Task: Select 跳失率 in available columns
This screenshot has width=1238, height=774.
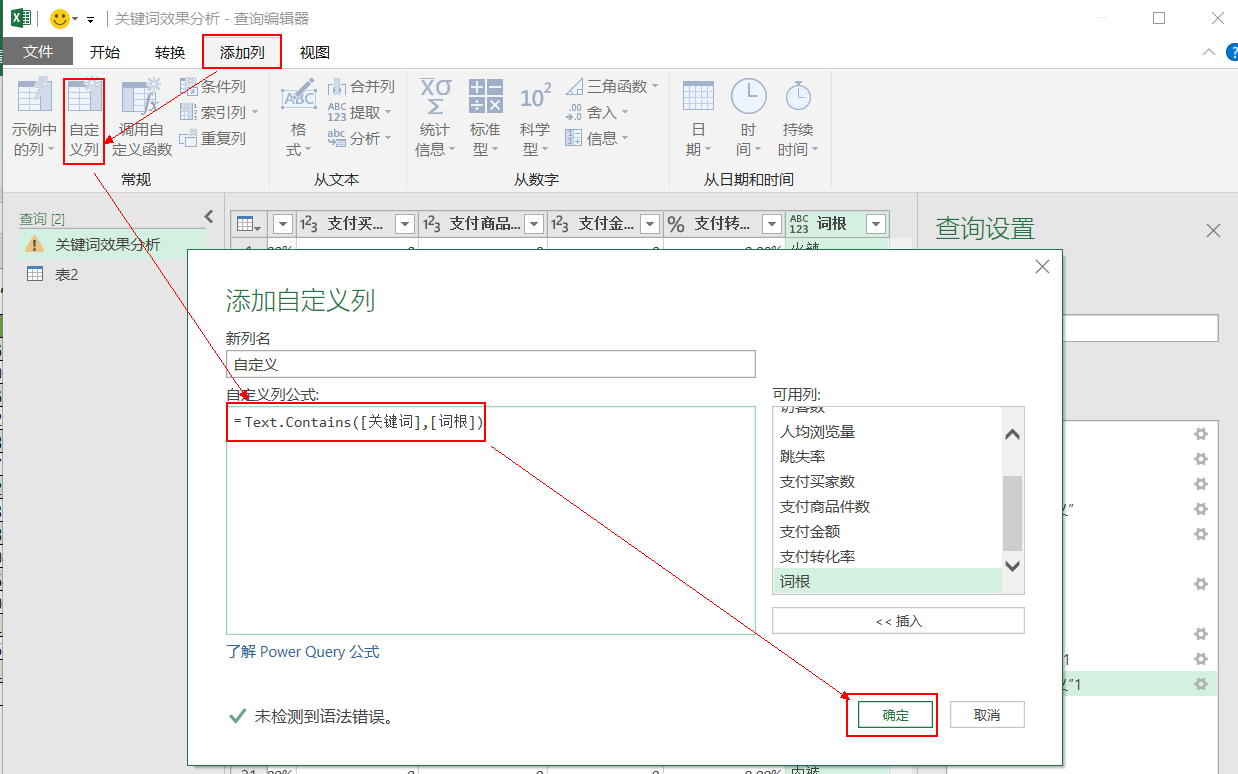Action: 887,457
